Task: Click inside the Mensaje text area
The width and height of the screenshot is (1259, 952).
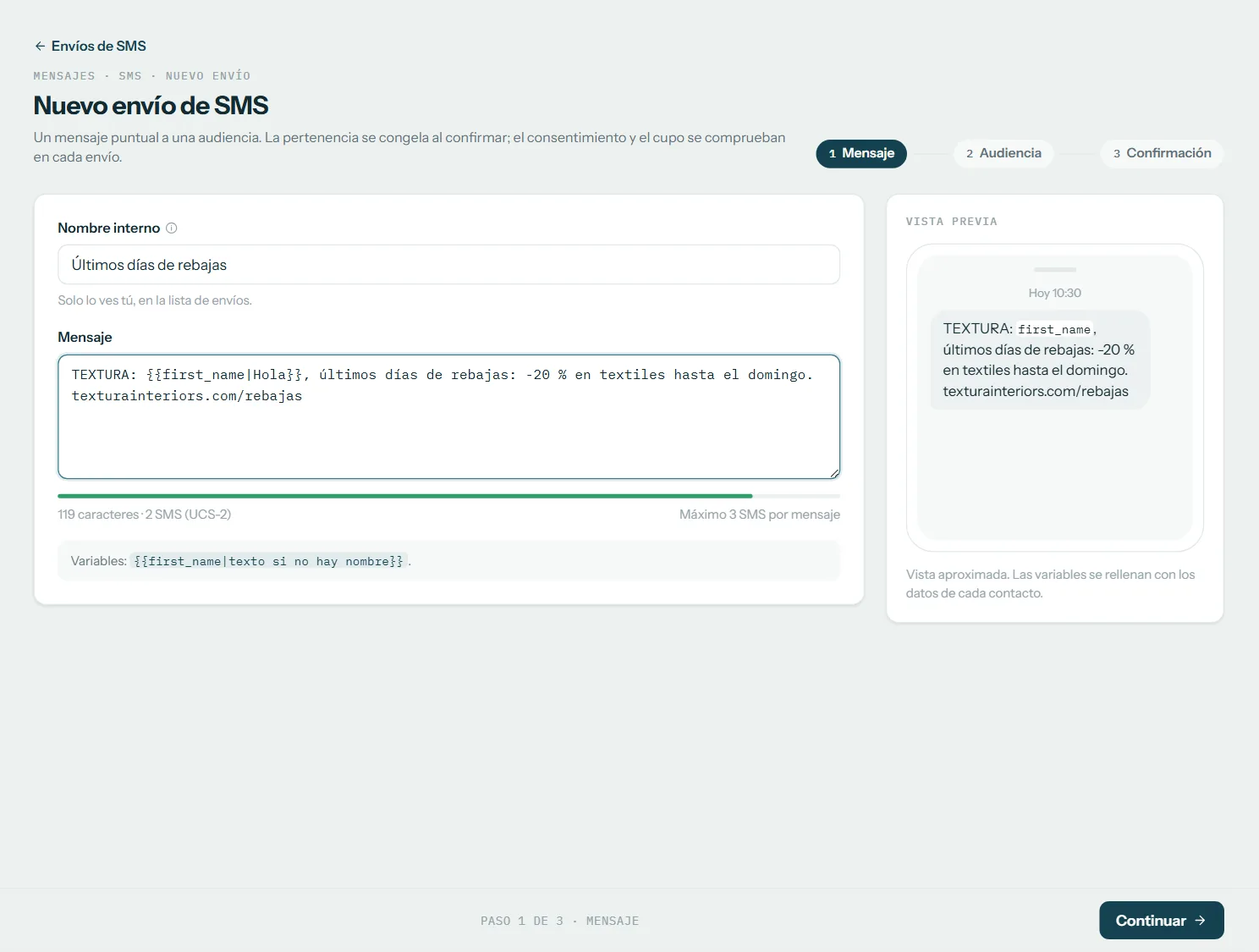Action: (448, 416)
